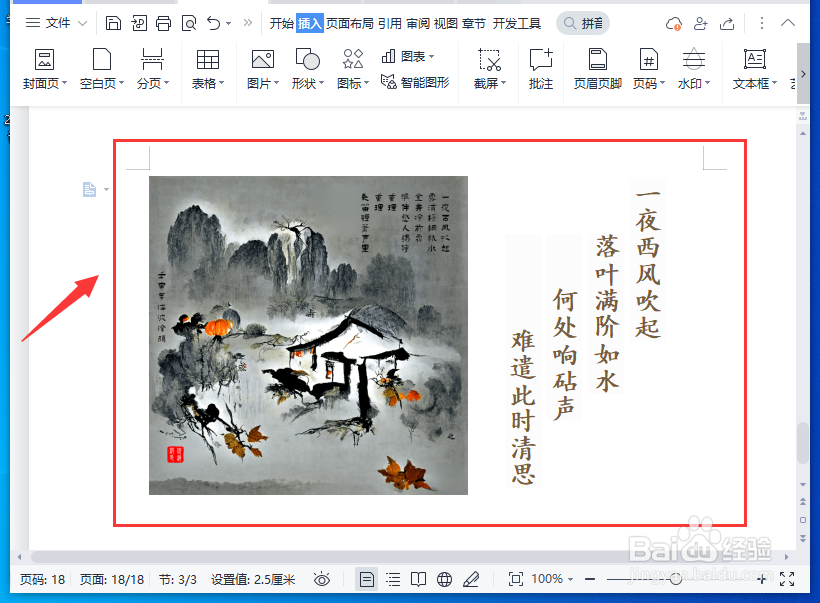Screen dimensions: 820x603
Task: Click the collaboration add-user icon
Action: (700, 24)
